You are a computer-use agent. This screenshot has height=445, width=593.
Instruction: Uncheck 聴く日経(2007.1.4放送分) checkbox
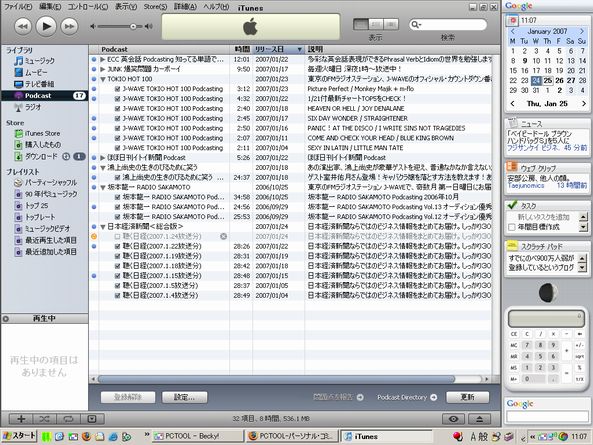point(118,296)
